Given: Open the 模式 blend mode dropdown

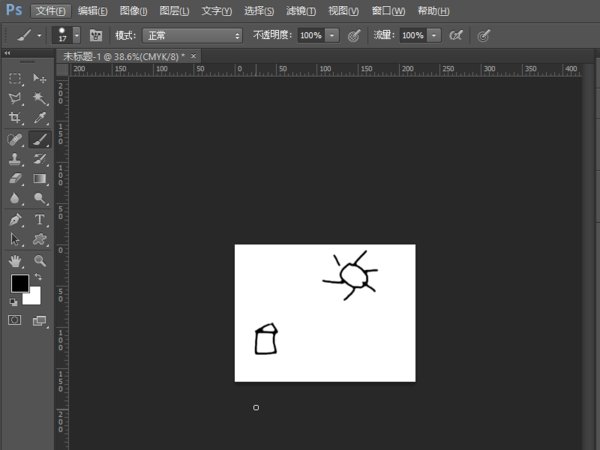Looking at the screenshot, I should tap(193, 35).
